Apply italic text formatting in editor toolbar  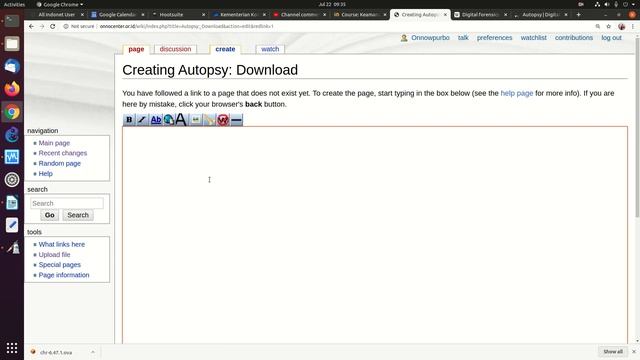pyautogui.click(x=142, y=120)
